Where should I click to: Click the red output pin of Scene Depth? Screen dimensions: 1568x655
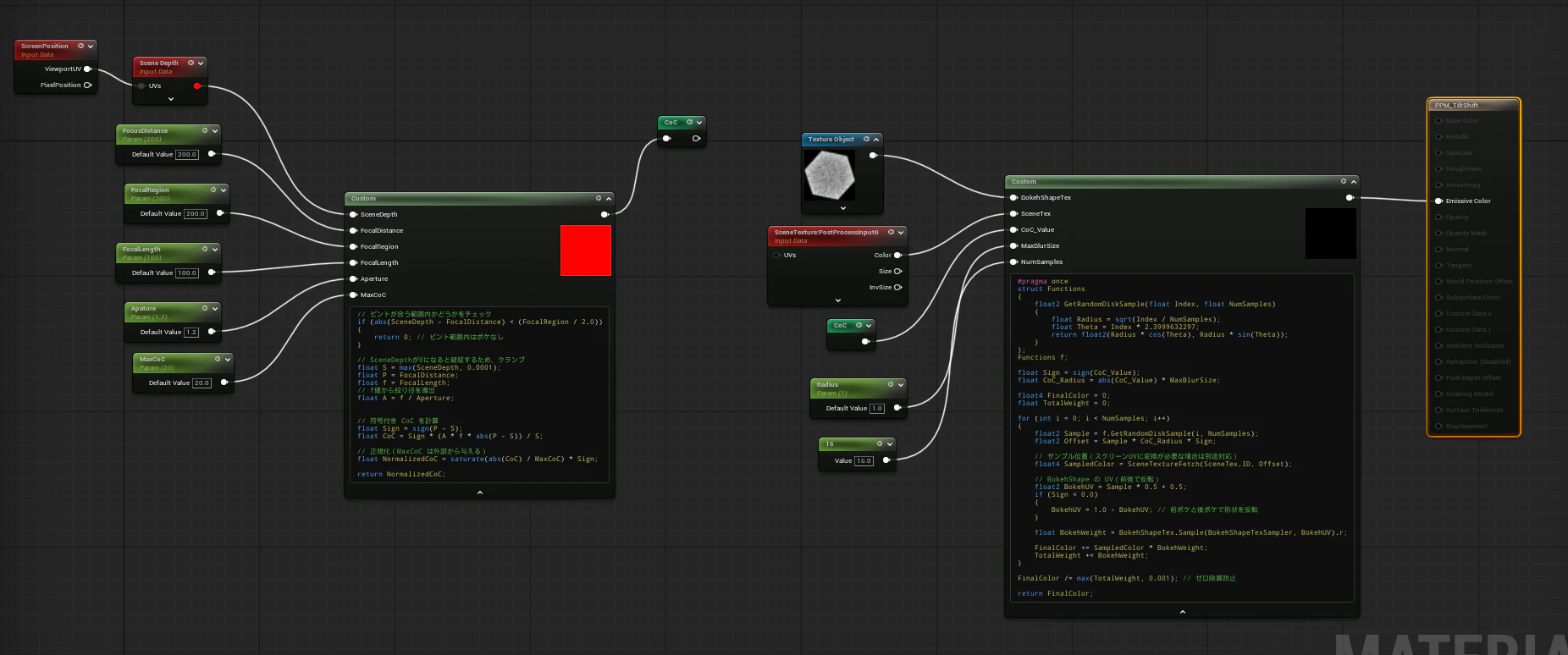[197, 85]
